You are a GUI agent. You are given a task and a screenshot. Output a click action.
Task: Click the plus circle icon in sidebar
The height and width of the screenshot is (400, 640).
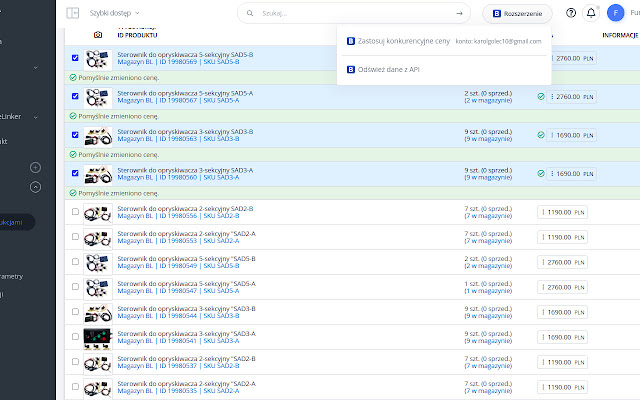[x=36, y=167]
